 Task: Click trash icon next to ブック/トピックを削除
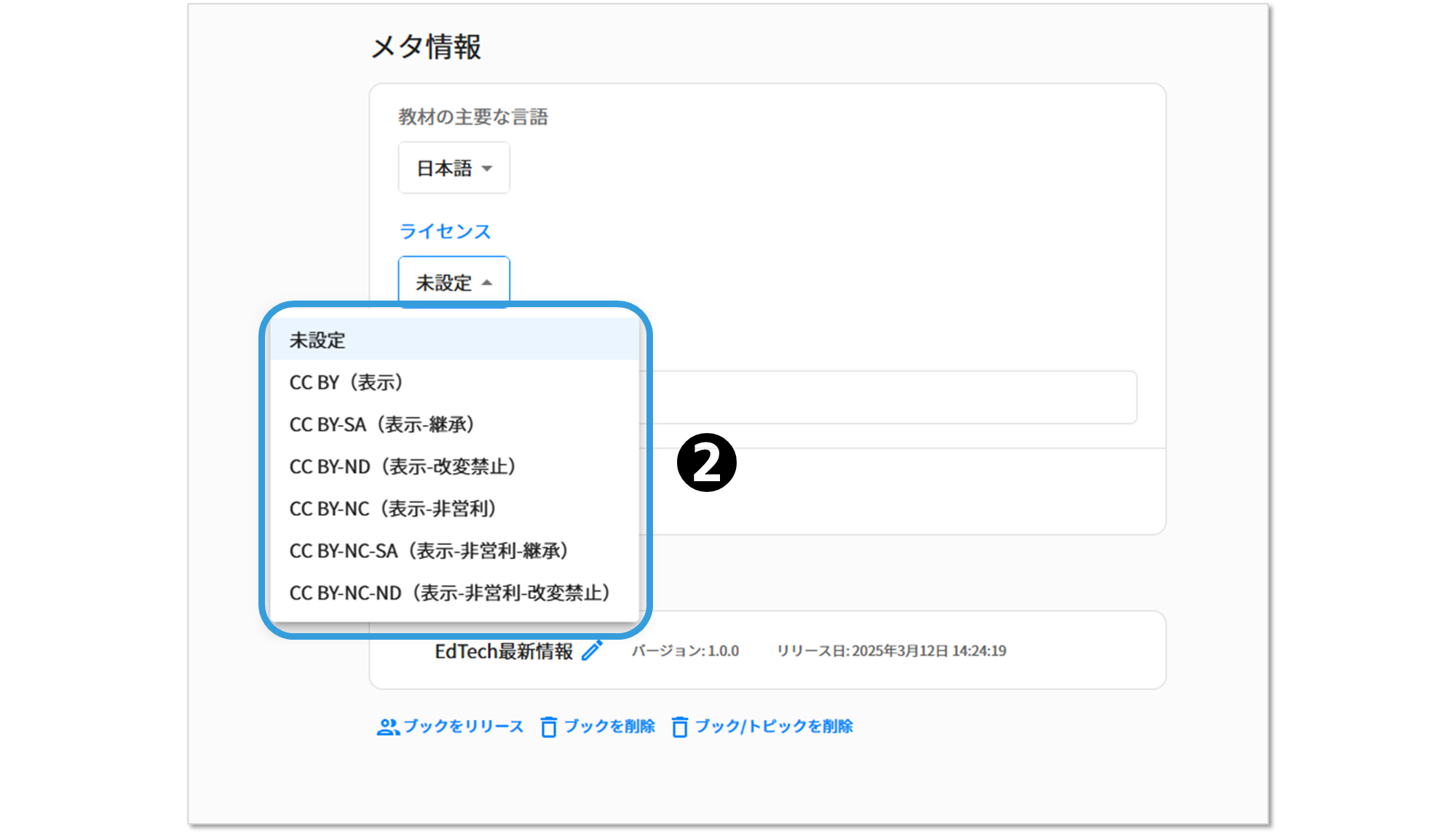680,726
